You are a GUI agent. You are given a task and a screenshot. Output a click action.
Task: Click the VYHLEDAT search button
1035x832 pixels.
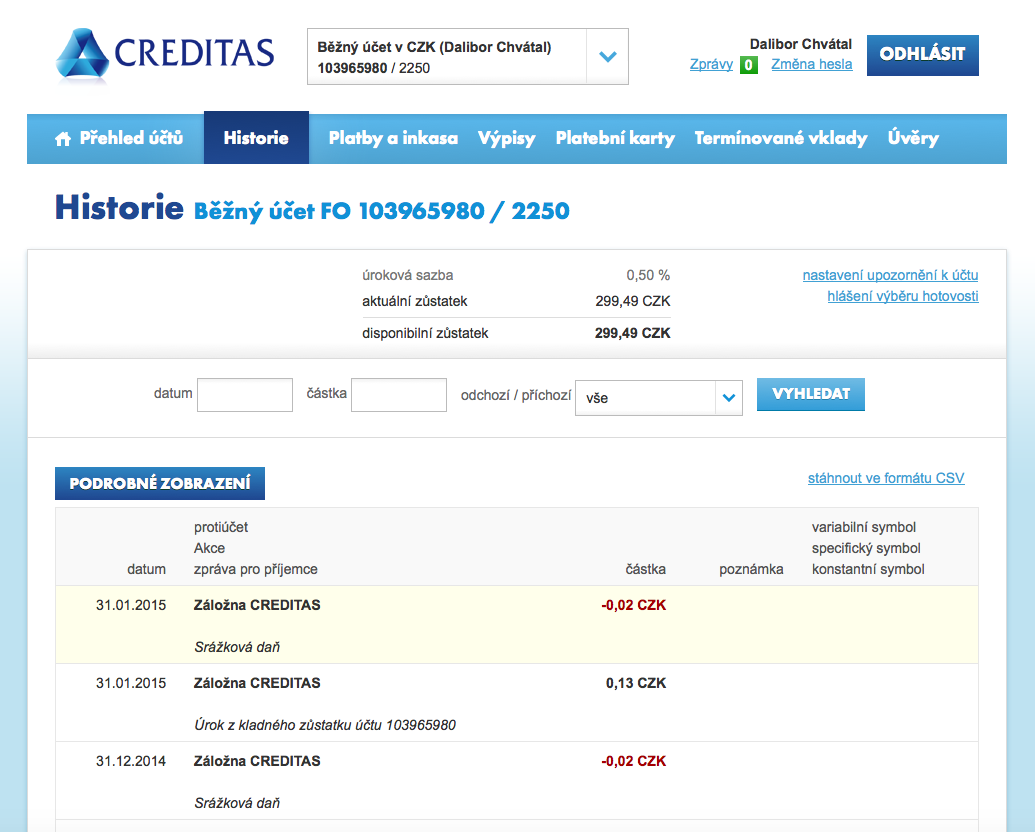click(x=811, y=394)
